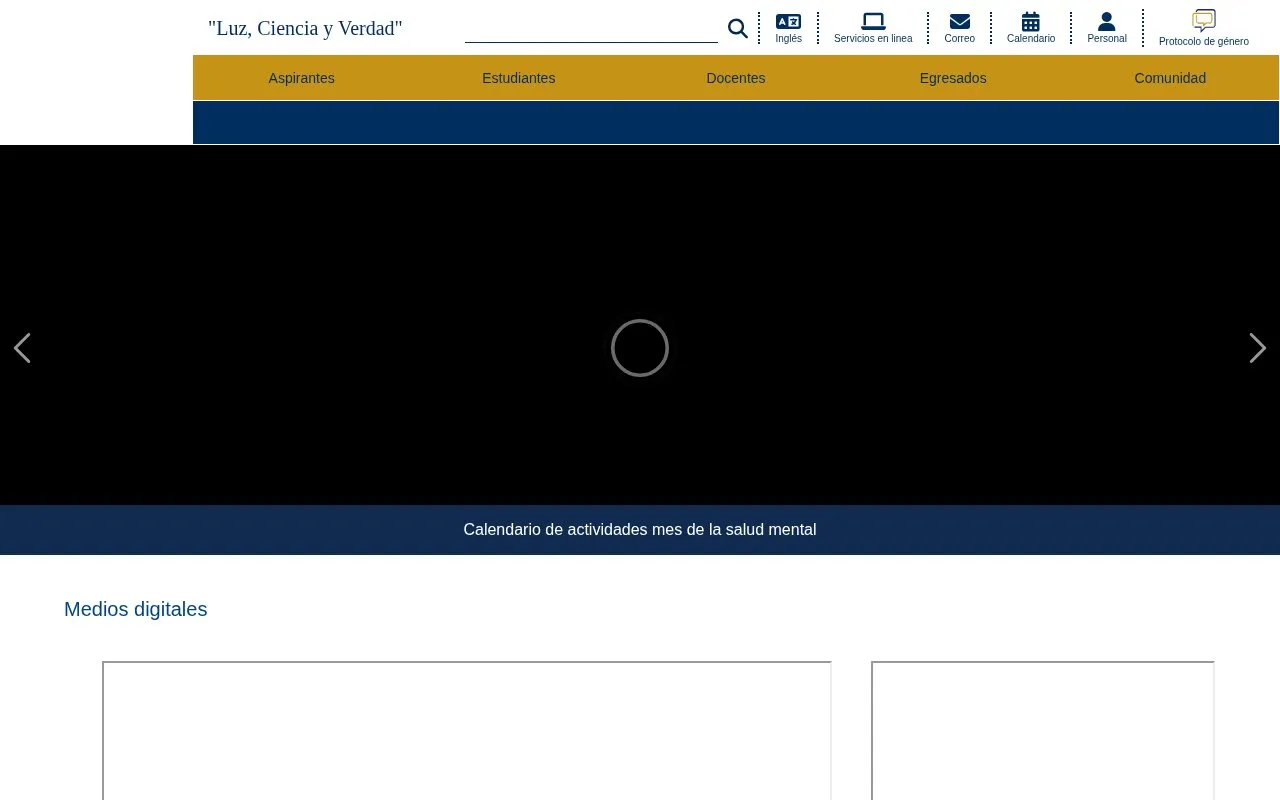Open the Docentes menu
The height and width of the screenshot is (800, 1280).
(736, 78)
